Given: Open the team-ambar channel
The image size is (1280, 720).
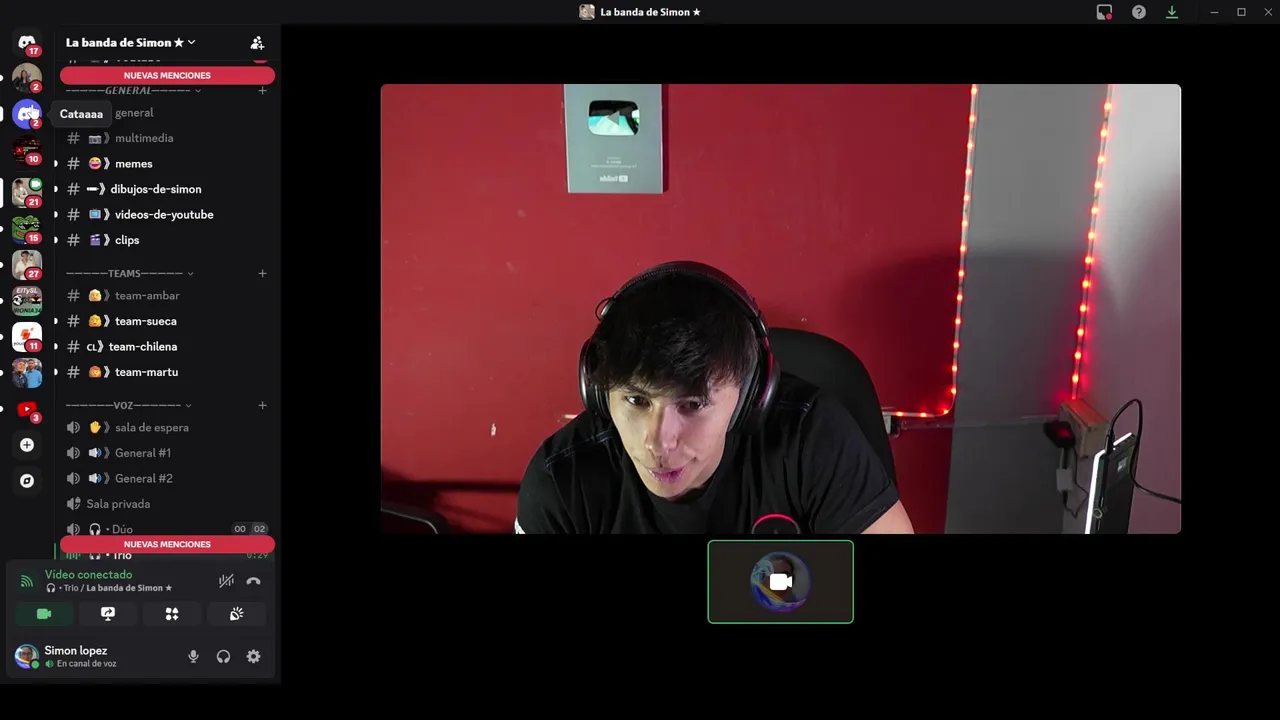Looking at the screenshot, I should coord(167,296).
